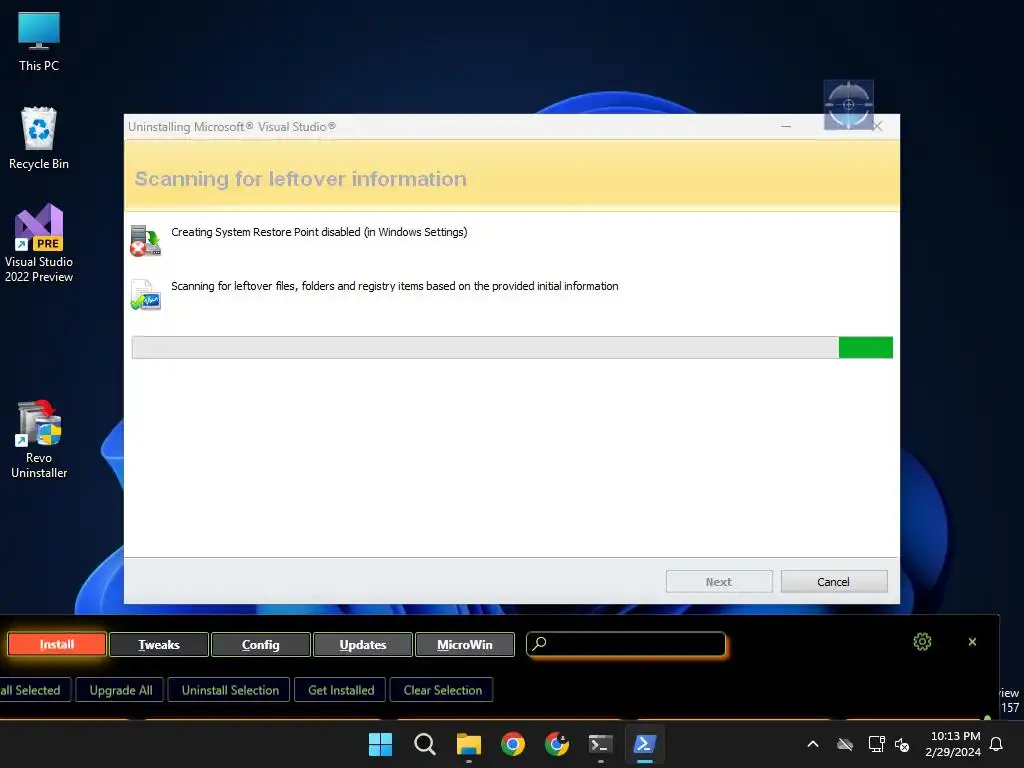Click the Clear Selection button
The width and height of the screenshot is (1024, 768).
(442, 690)
